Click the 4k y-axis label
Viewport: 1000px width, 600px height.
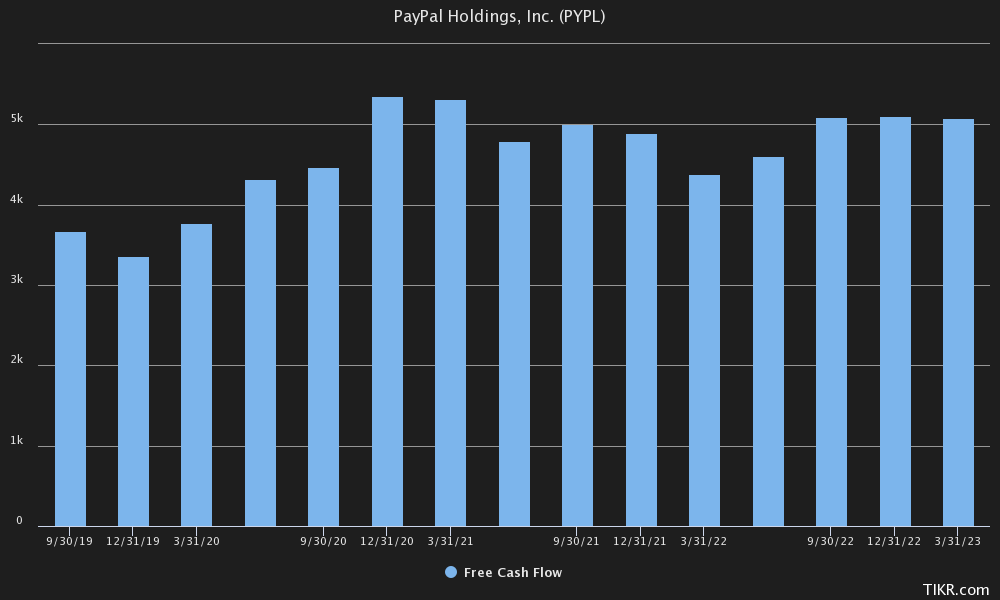click(17, 200)
